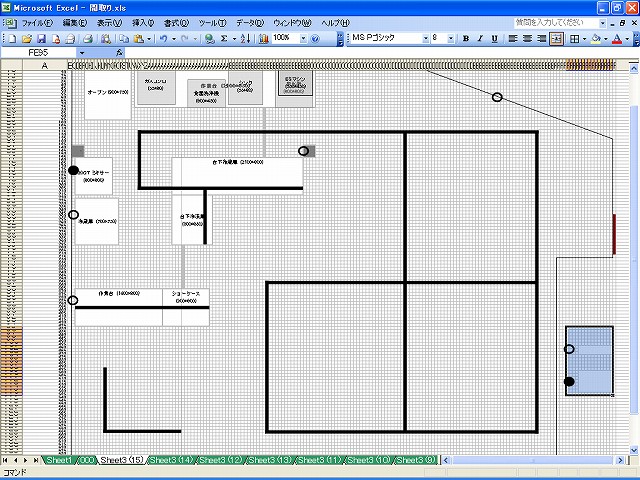The width and height of the screenshot is (640, 480).
Task: Open the ファイル(F) menu
Action: 37,23
